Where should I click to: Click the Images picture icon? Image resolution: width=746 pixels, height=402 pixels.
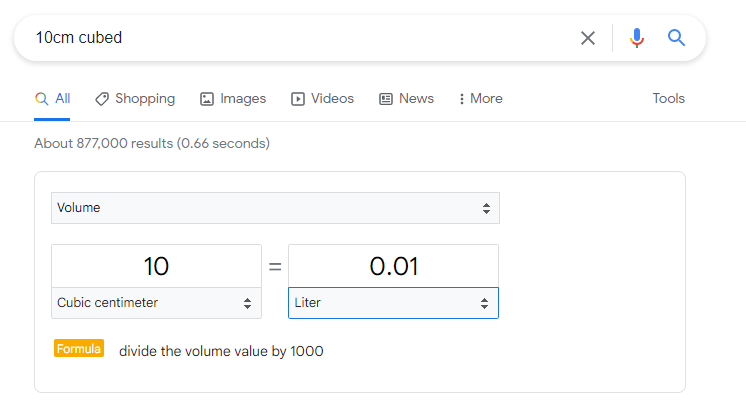click(x=207, y=99)
